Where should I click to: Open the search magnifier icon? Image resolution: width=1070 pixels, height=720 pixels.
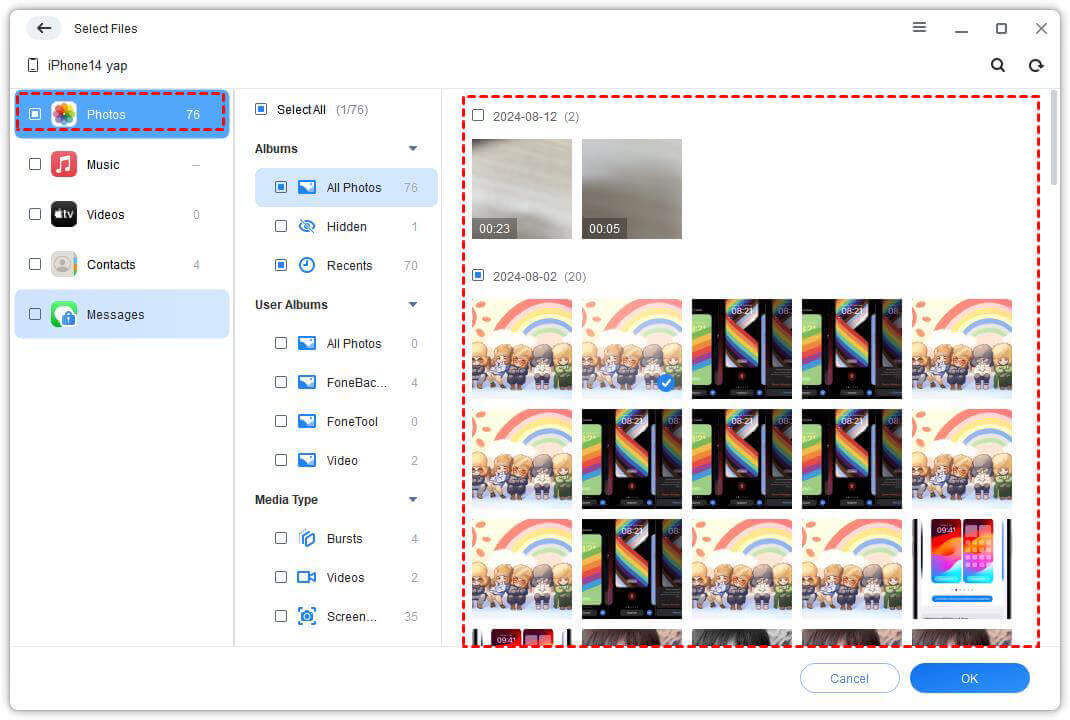998,65
